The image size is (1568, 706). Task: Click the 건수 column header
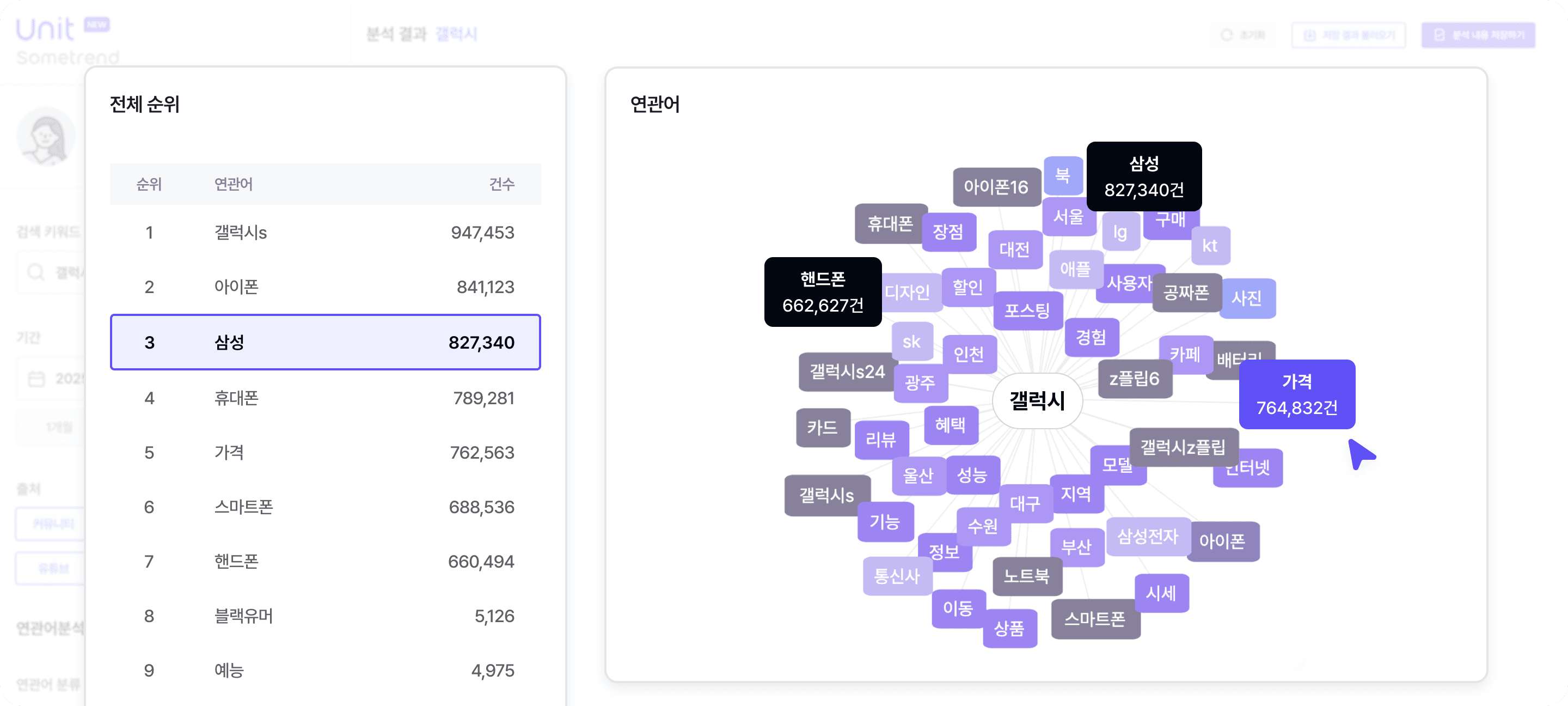pyautogui.click(x=501, y=184)
